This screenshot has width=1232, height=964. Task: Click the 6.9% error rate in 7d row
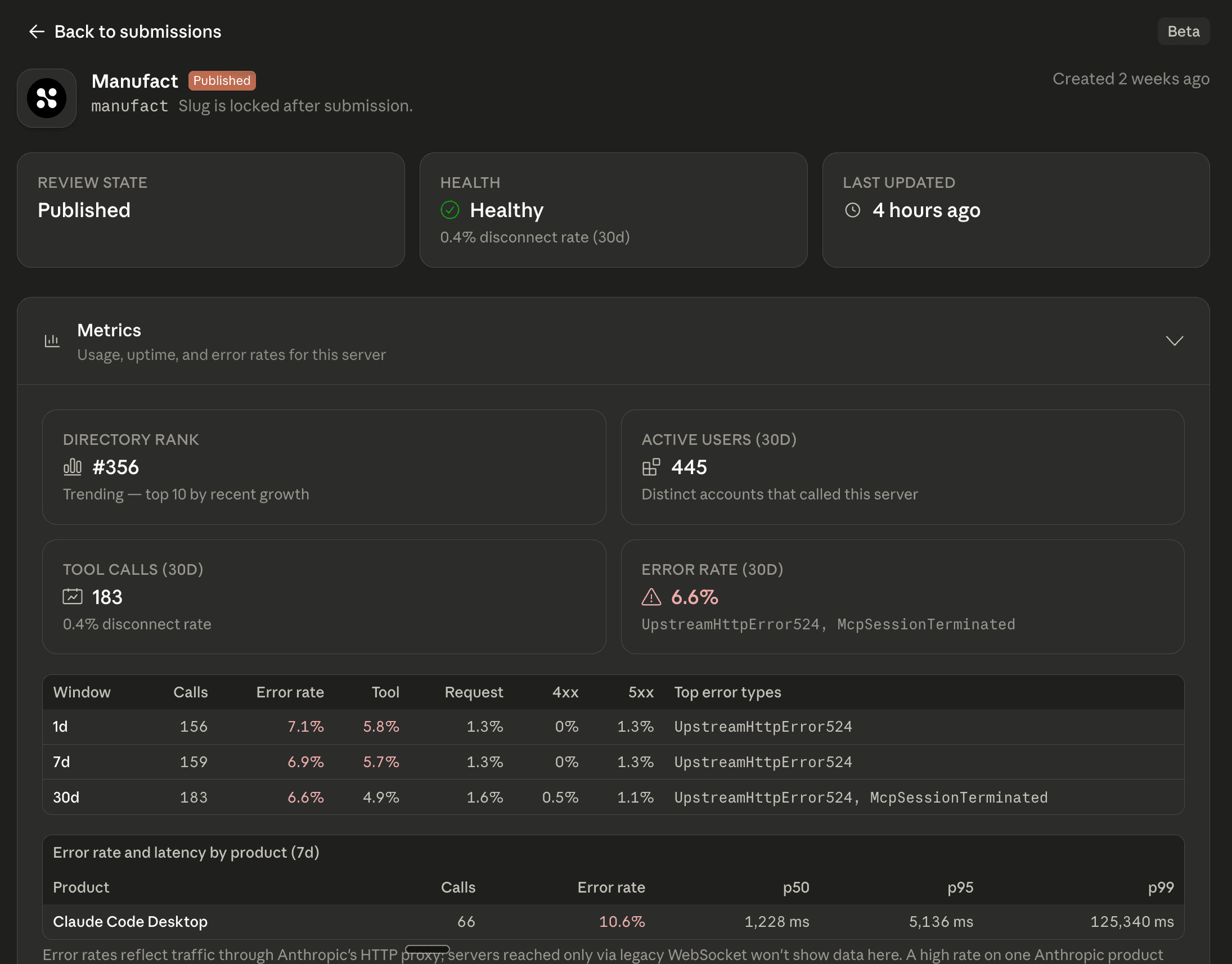click(x=306, y=763)
